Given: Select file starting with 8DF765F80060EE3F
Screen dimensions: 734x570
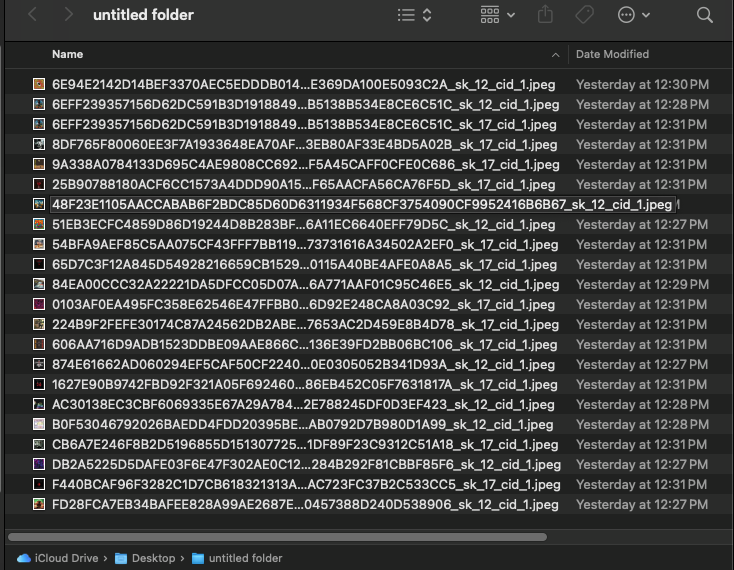Looking at the screenshot, I should (305, 145).
